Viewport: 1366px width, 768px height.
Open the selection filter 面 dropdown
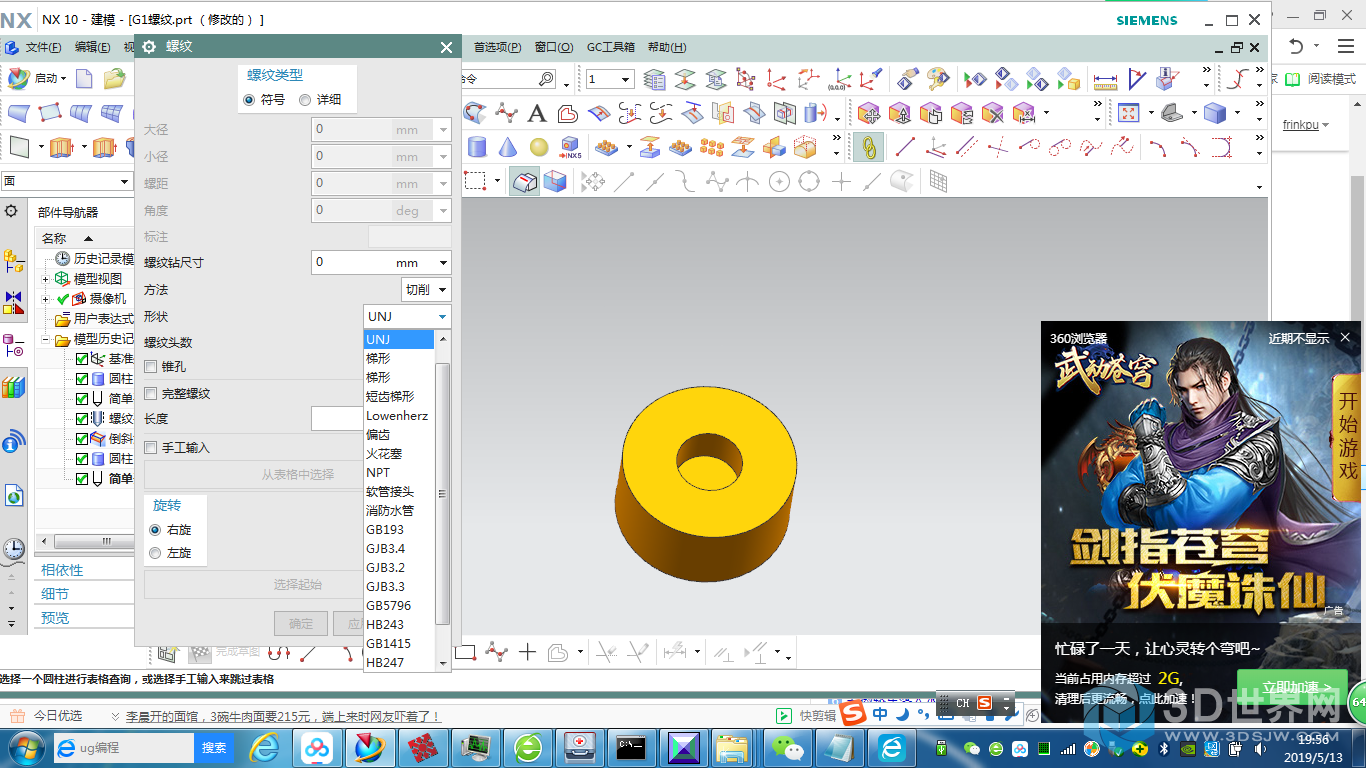point(67,181)
